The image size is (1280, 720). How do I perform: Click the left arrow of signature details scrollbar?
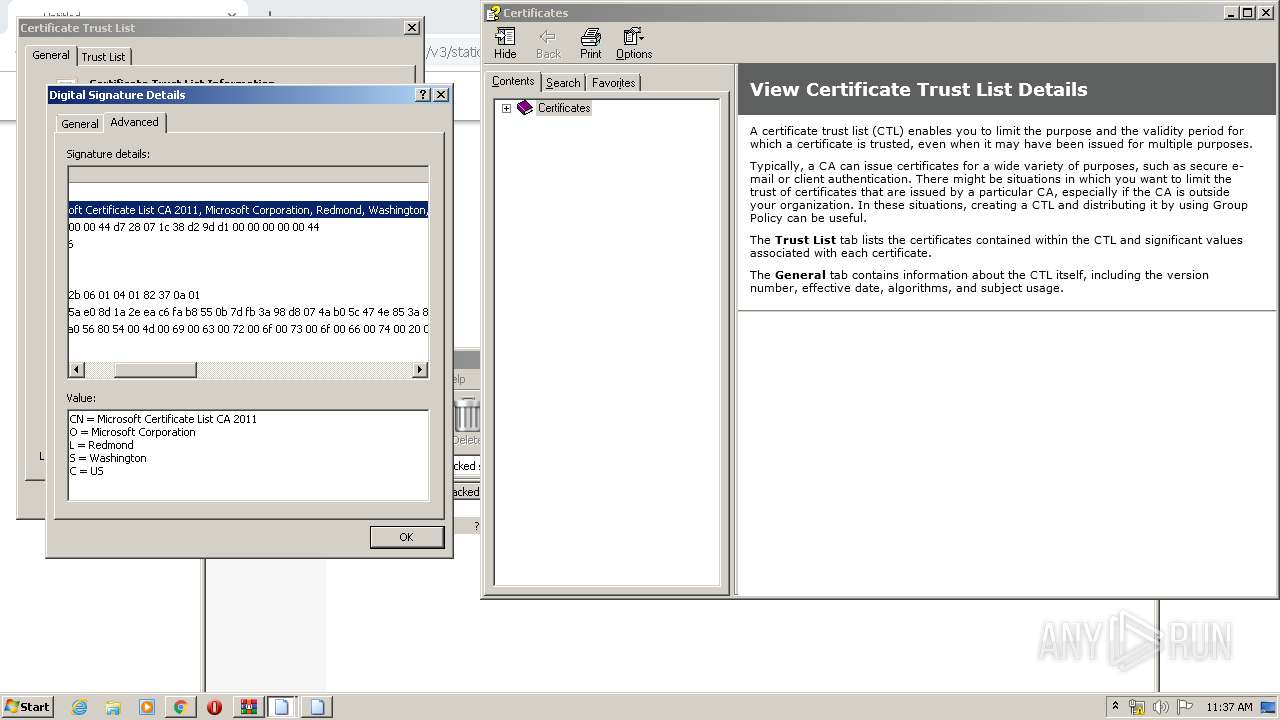click(x=76, y=370)
